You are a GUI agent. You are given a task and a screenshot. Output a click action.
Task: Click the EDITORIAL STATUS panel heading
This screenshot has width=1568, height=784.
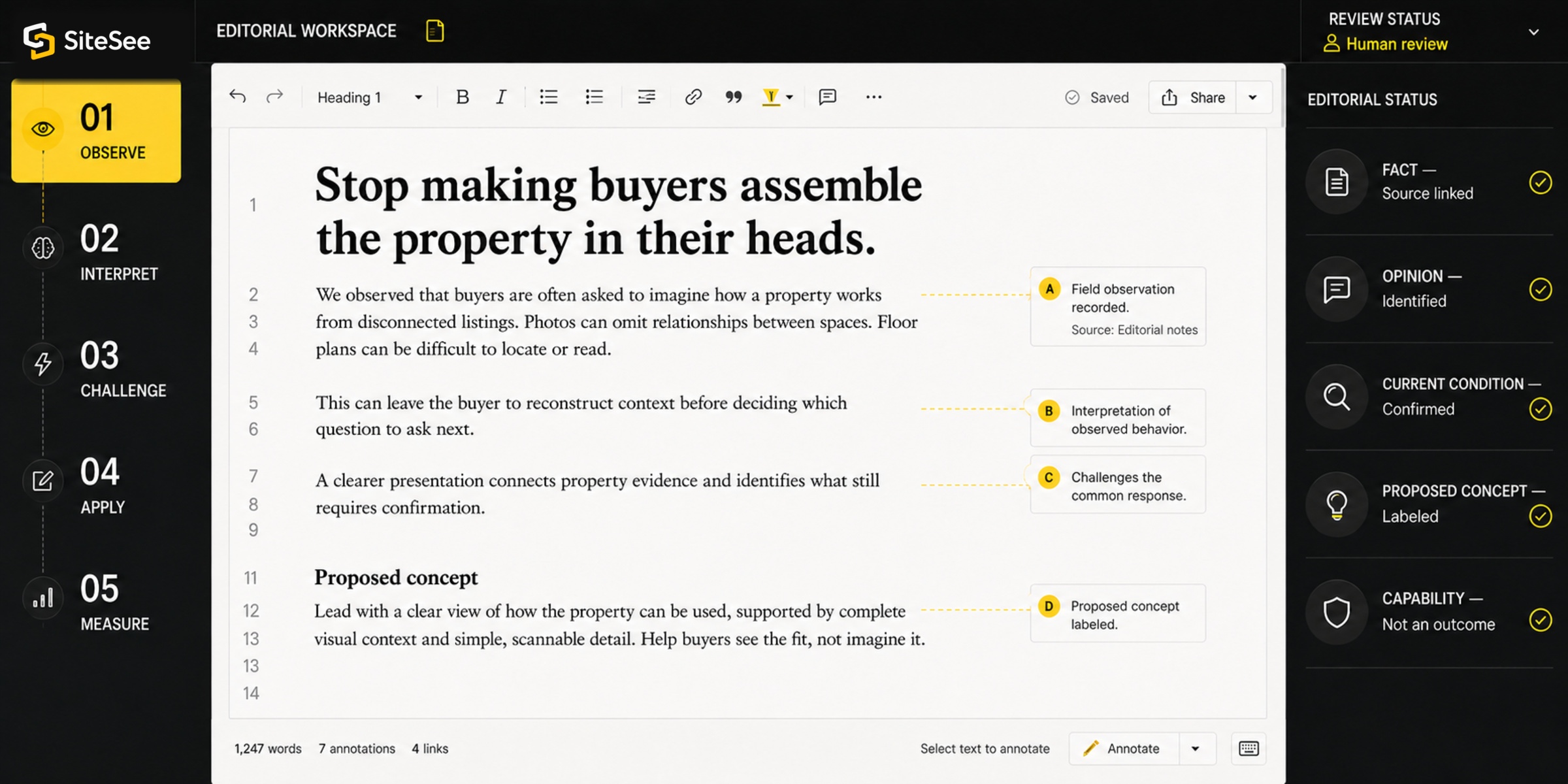1372,100
